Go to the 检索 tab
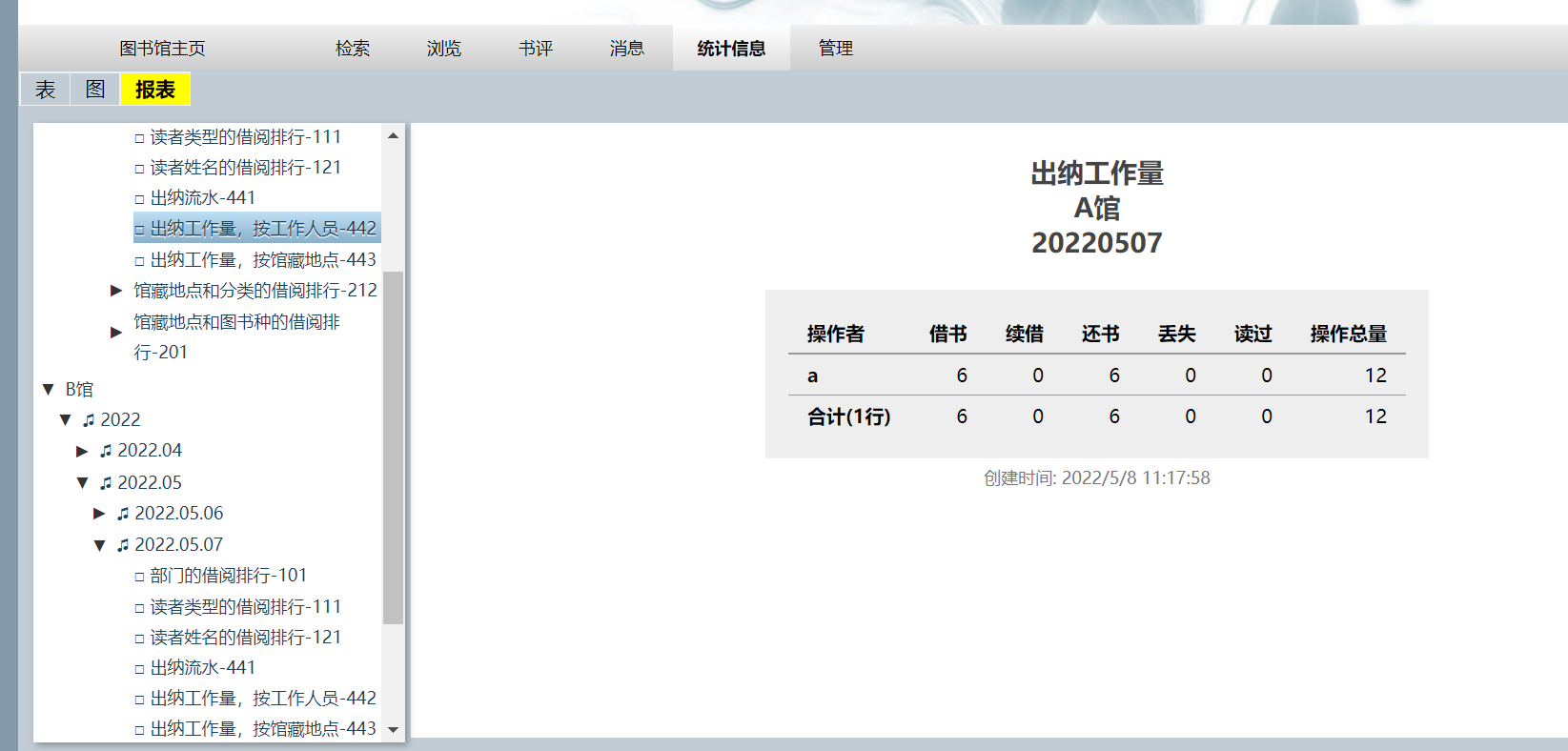The height and width of the screenshot is (751, 1568). click(353, 49)
